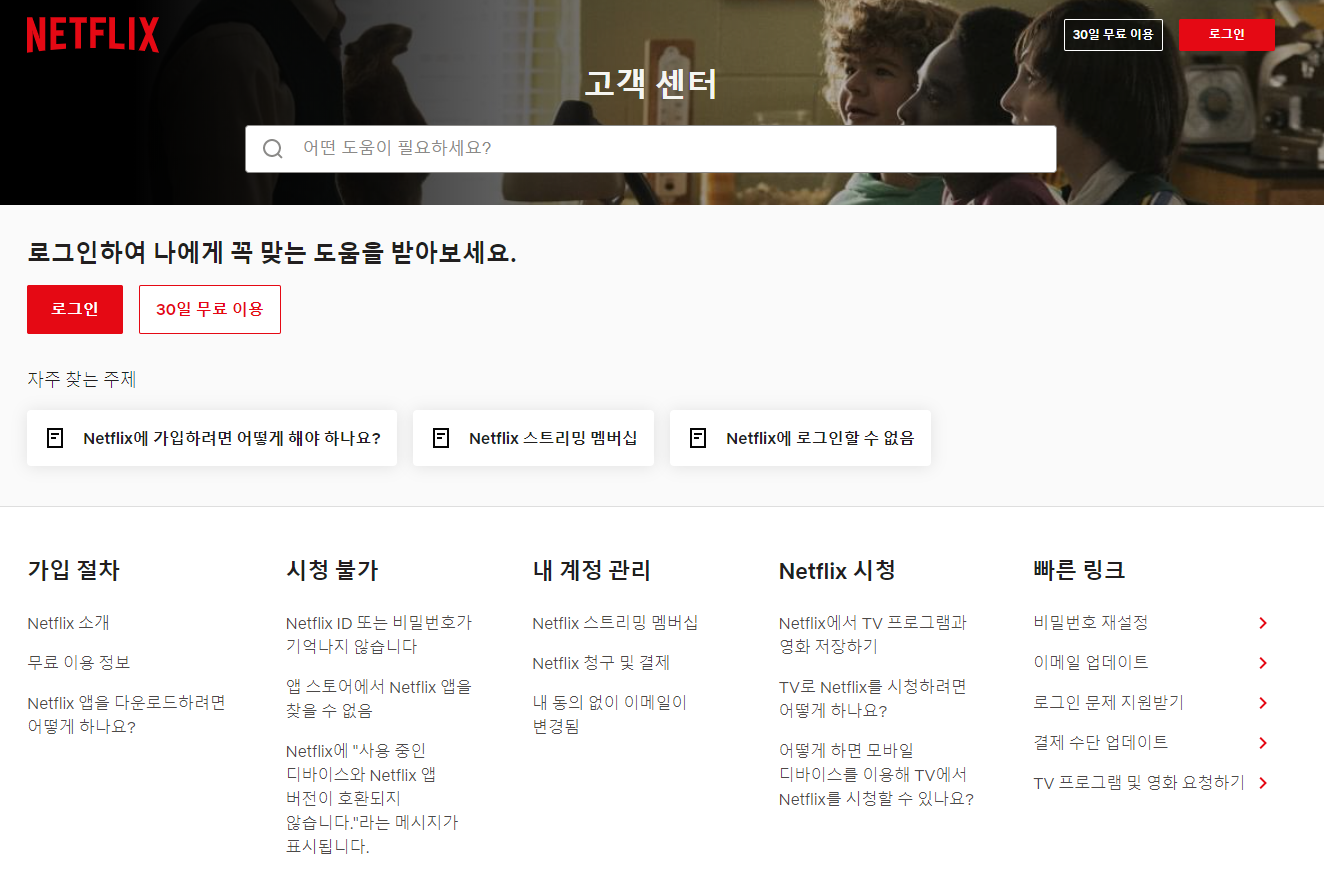Open Netflix에서 TV 프로그램과 영화 저장하기 link

873,635
